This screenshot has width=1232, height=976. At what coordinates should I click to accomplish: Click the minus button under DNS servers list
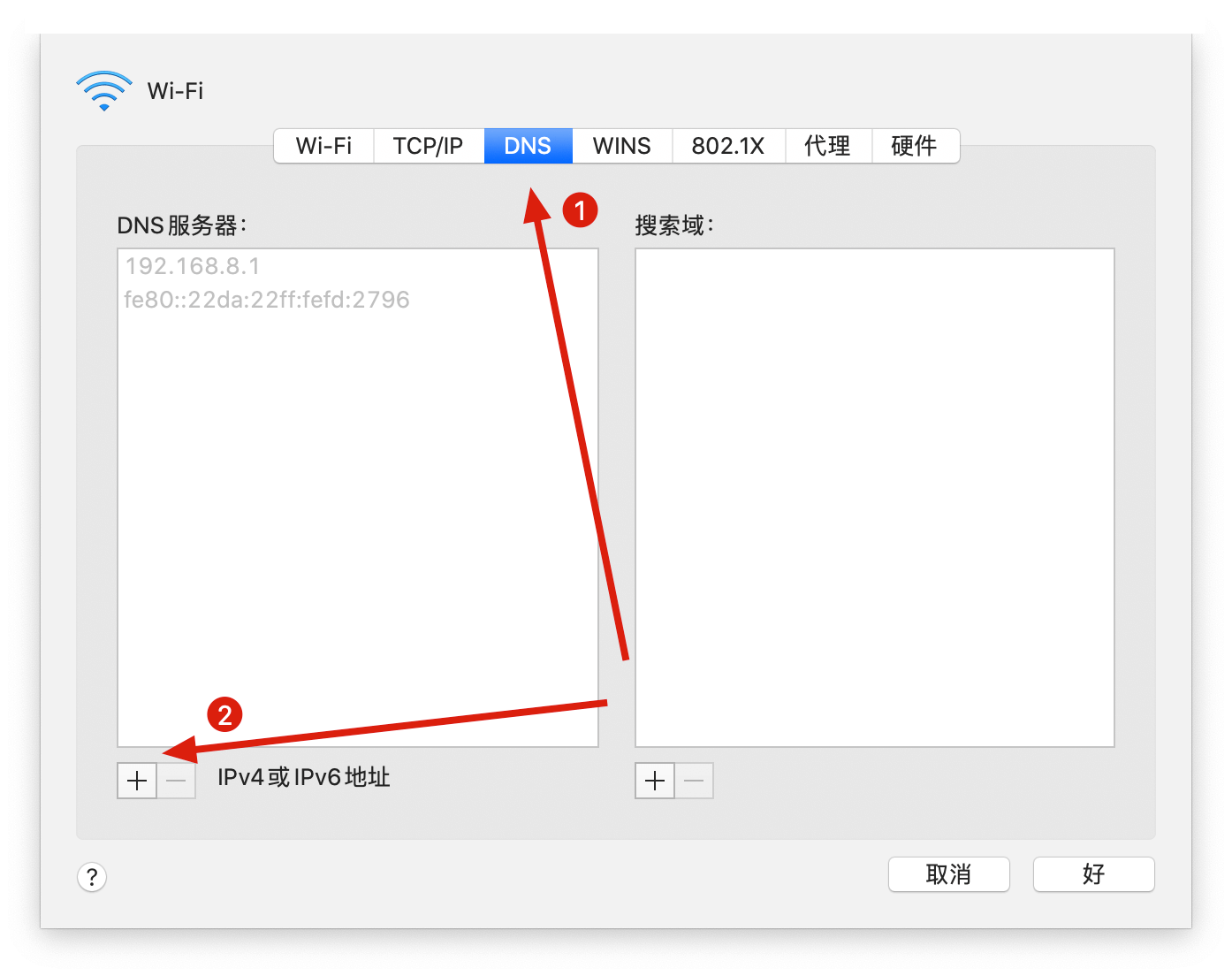[x=177, y=781]
